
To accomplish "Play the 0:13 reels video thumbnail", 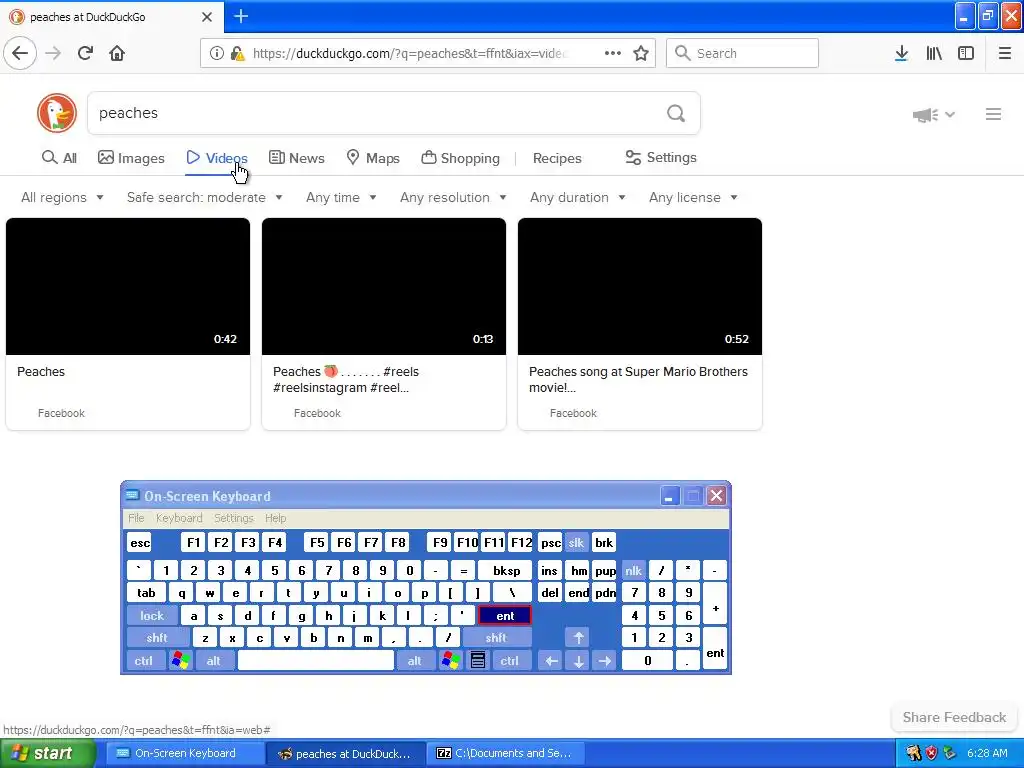I will (384, 287).
